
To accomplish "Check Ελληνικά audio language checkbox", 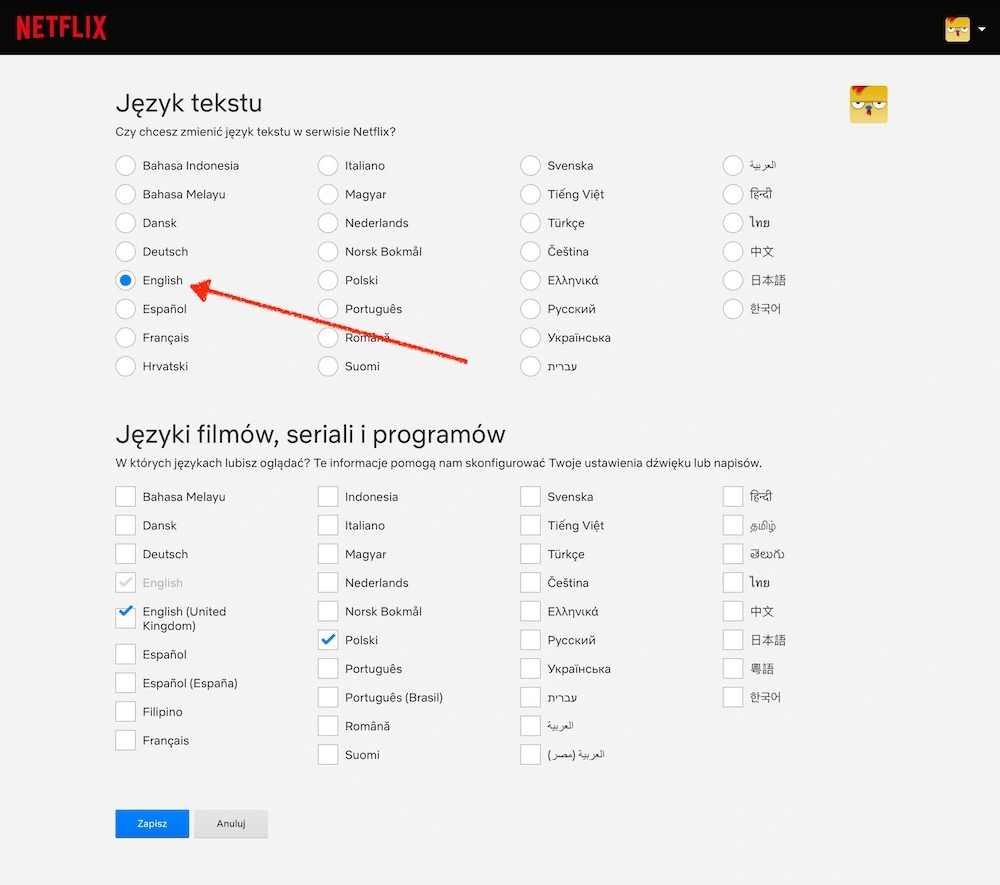I will point(530,611).
